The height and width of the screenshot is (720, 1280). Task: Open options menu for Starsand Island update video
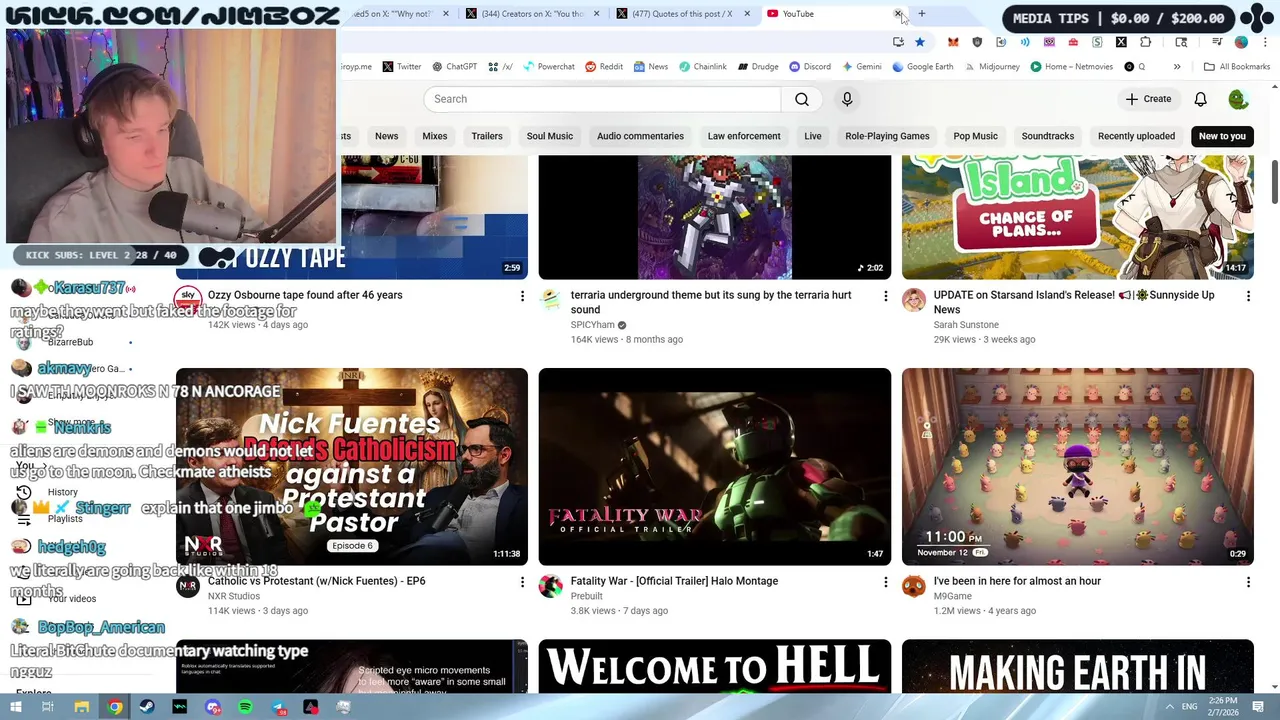click(x=1248, y=296)
